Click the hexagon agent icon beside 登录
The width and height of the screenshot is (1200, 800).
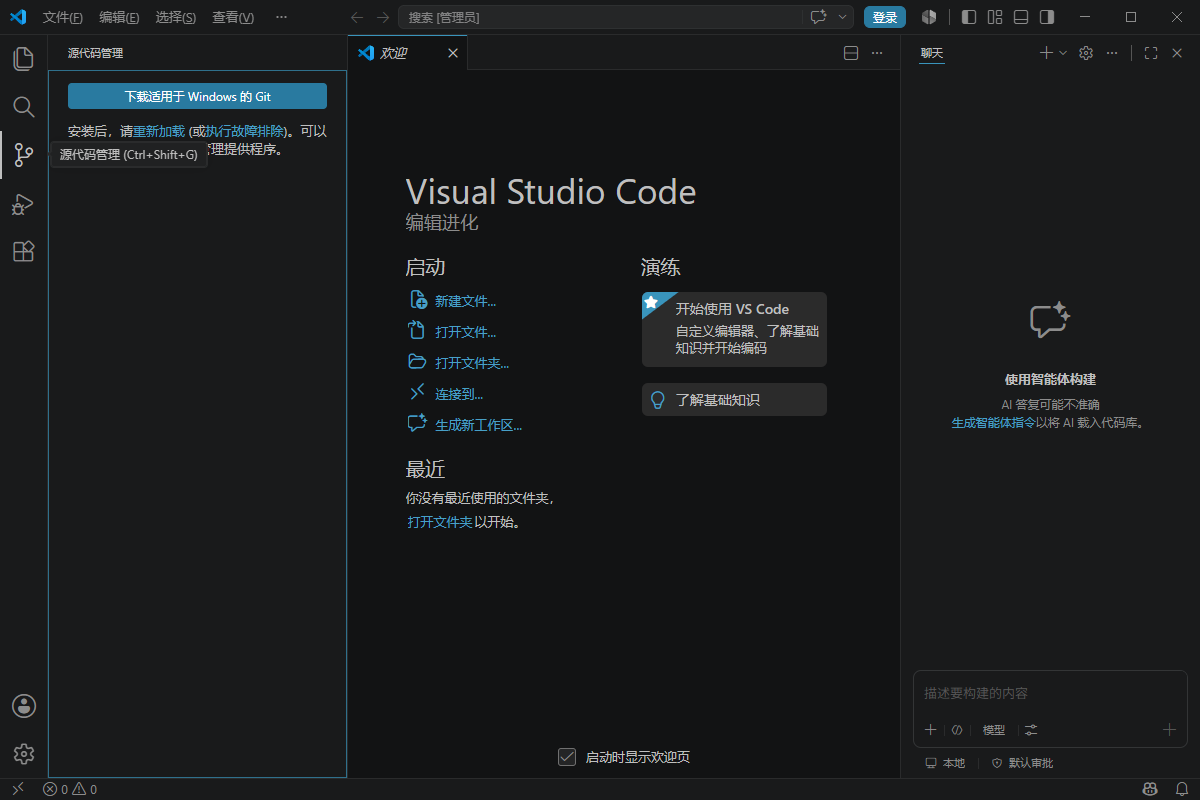[929, 17]
